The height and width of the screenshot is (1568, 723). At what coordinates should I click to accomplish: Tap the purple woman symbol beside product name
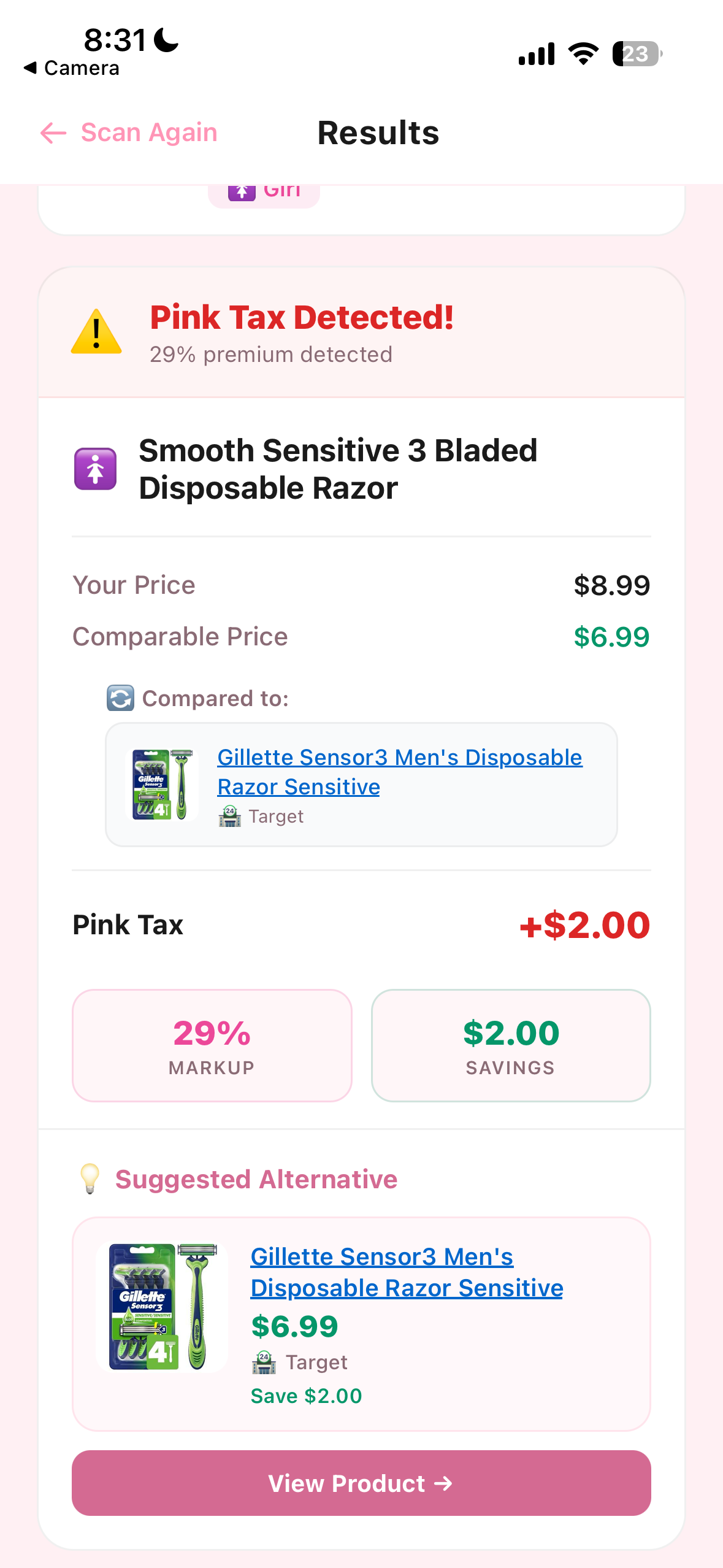pos(96,469)
